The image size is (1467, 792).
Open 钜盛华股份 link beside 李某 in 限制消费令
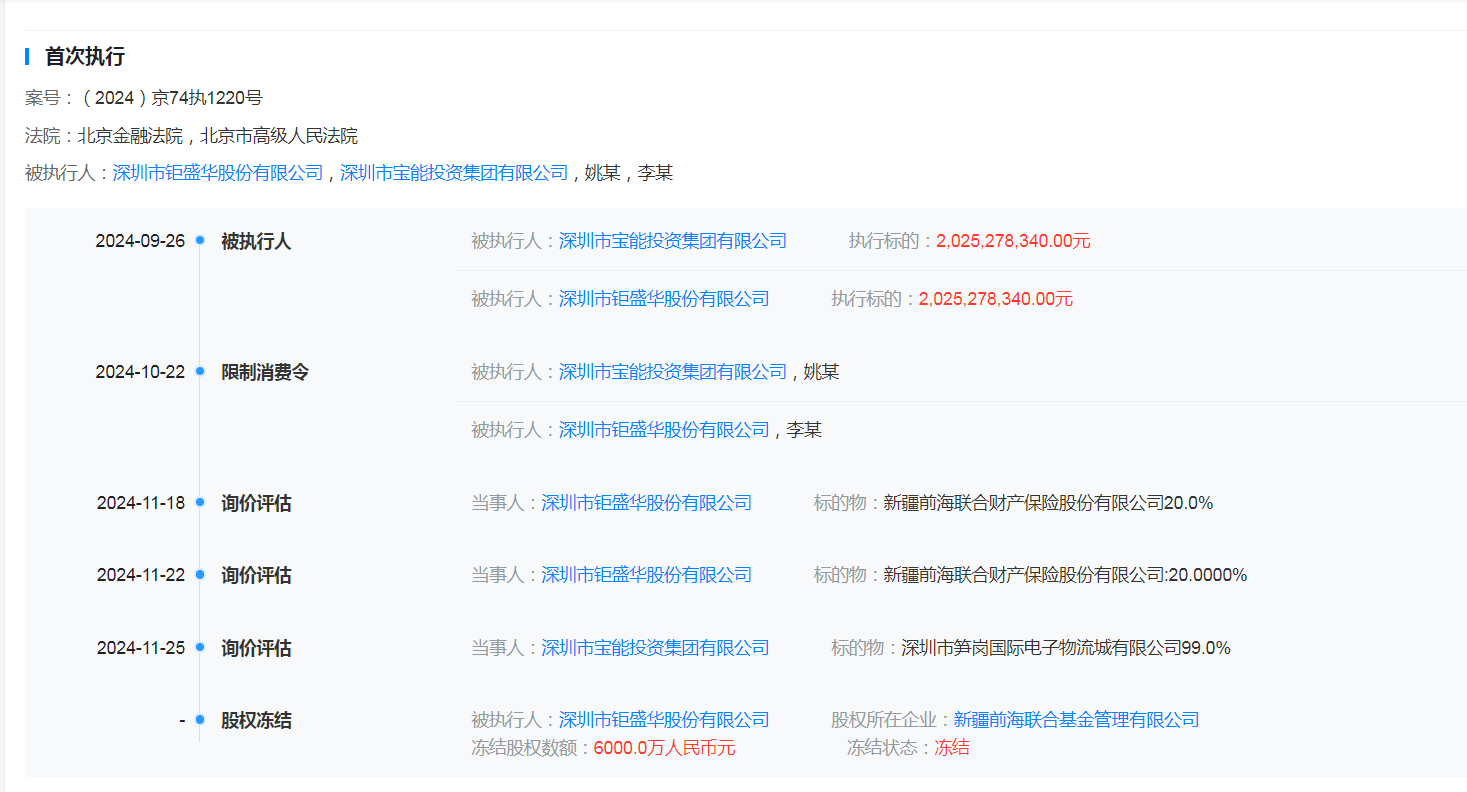coord(664,430)
